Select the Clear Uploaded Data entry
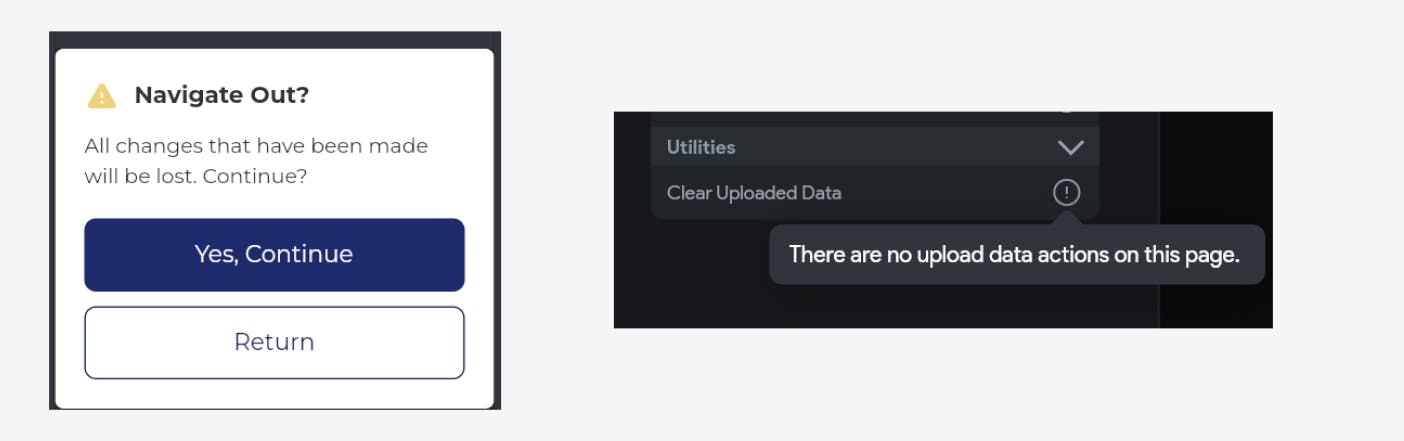This screenshot has height=441, width=1404. (754, 193)
